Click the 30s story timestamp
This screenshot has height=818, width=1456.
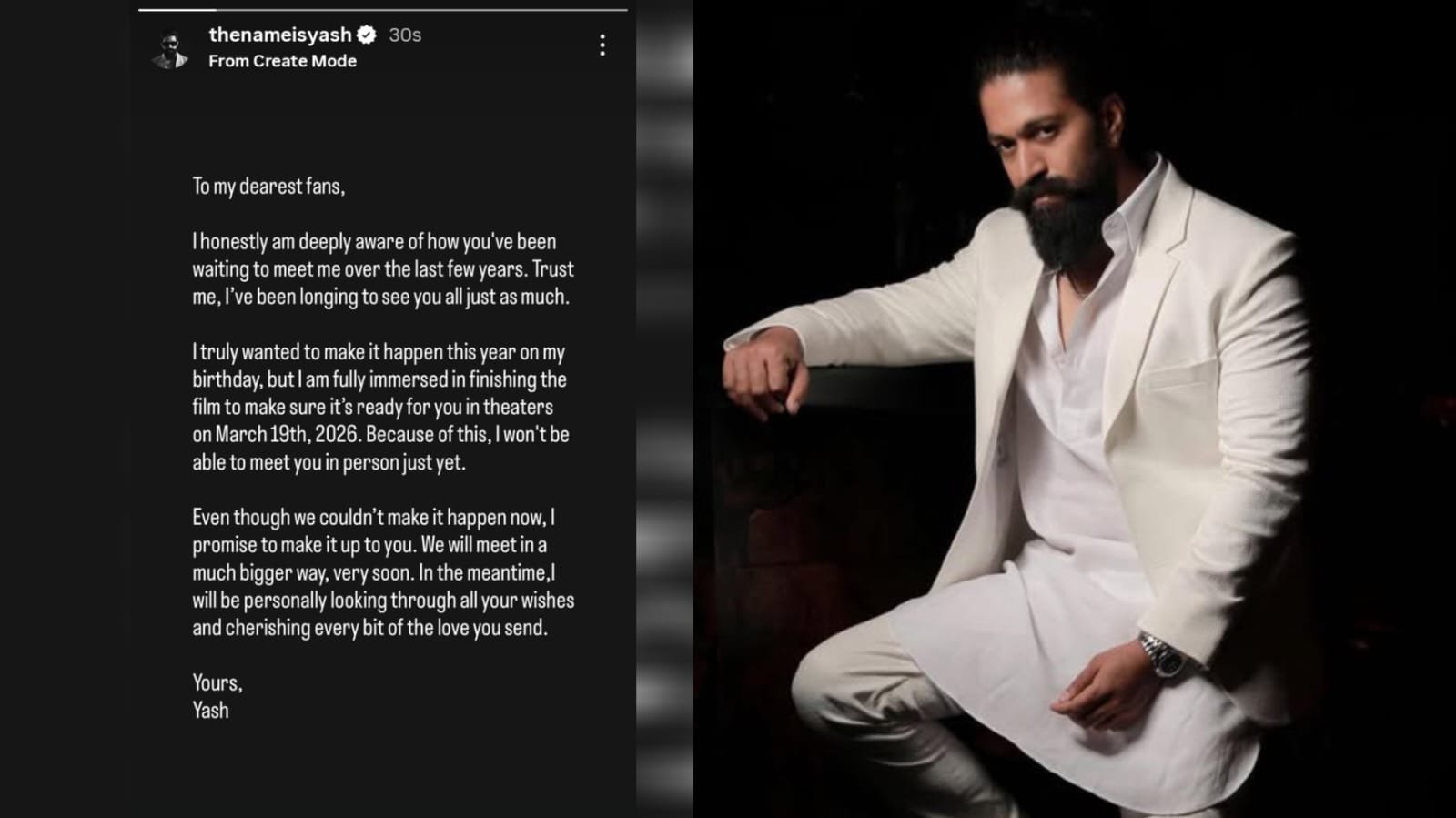tap(405, 35)
